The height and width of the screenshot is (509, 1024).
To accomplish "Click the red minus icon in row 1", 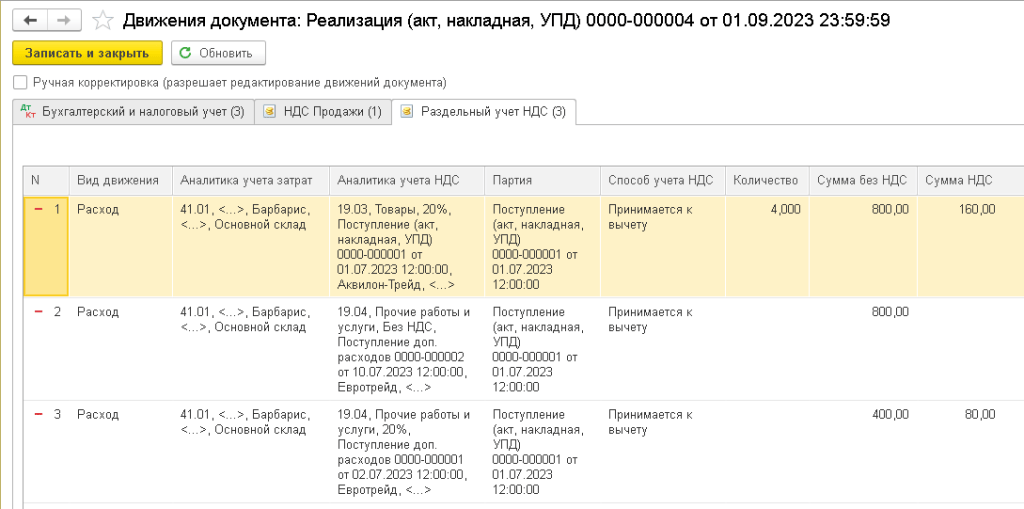I will (38, 209).
